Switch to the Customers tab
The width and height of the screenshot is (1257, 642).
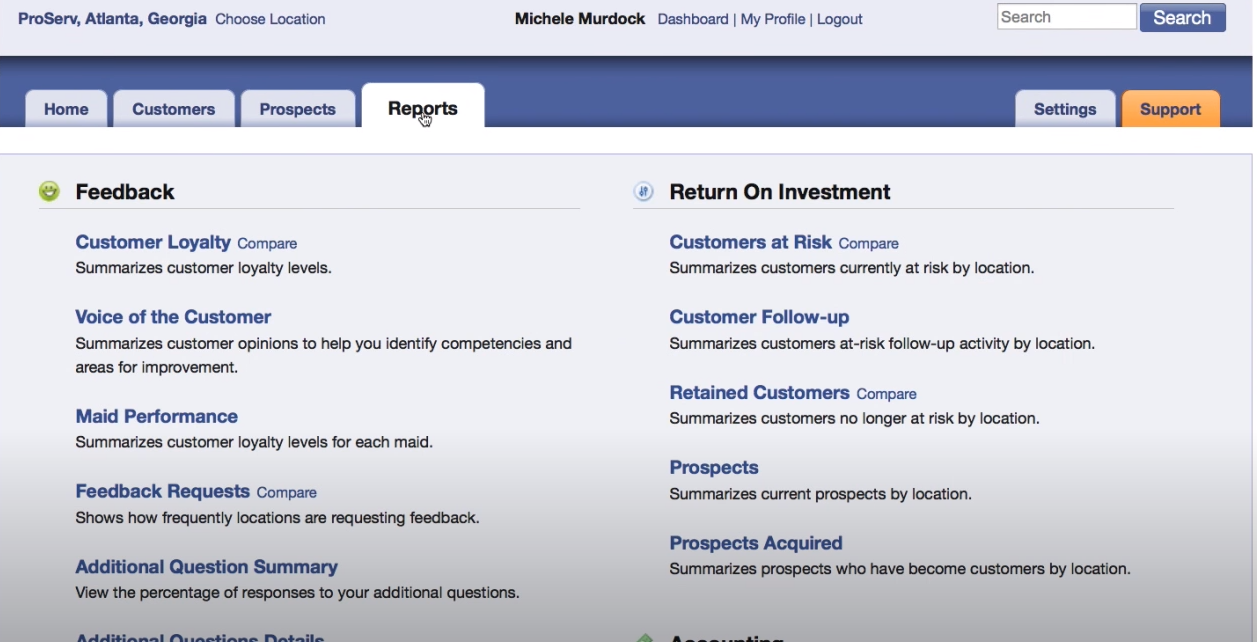coord(173,109)
